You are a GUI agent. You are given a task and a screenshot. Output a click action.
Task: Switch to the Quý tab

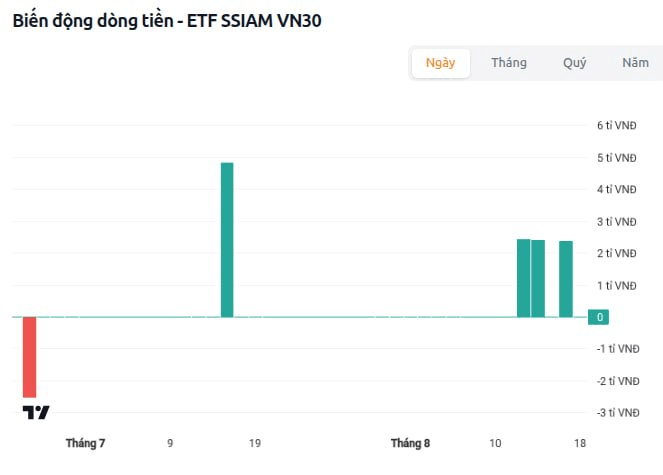pos(574,63)
